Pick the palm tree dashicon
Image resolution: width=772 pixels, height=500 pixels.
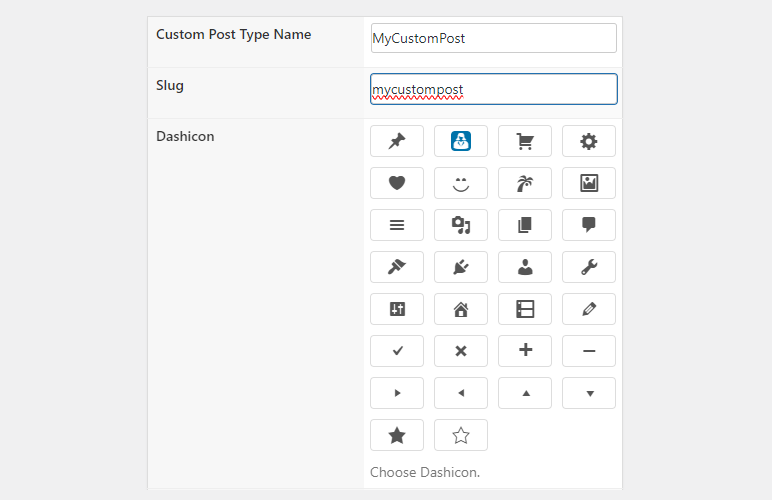click(525, 183)
